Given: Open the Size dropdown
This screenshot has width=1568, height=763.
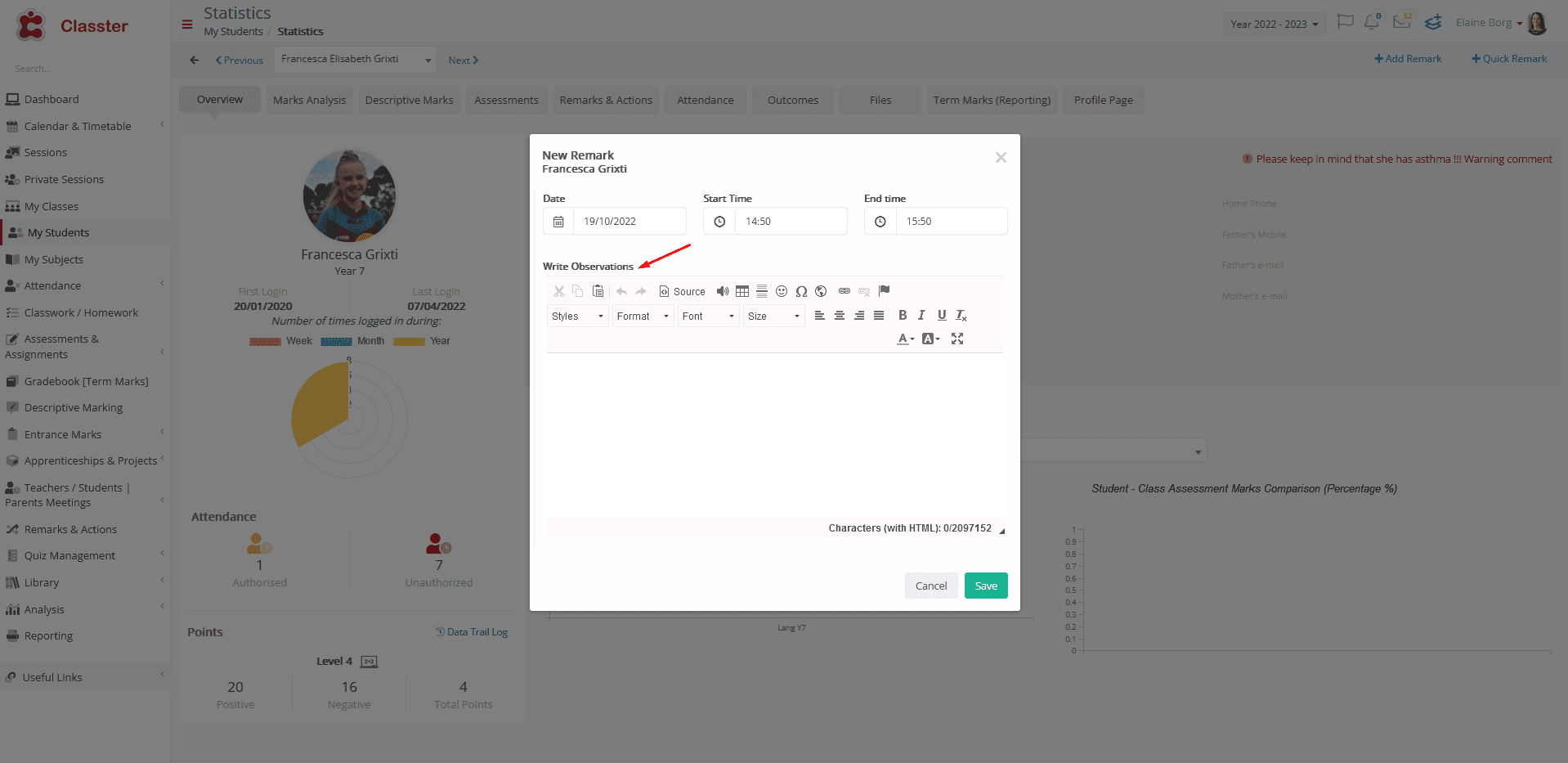Looking at the screenshot, I should [774, 316].
